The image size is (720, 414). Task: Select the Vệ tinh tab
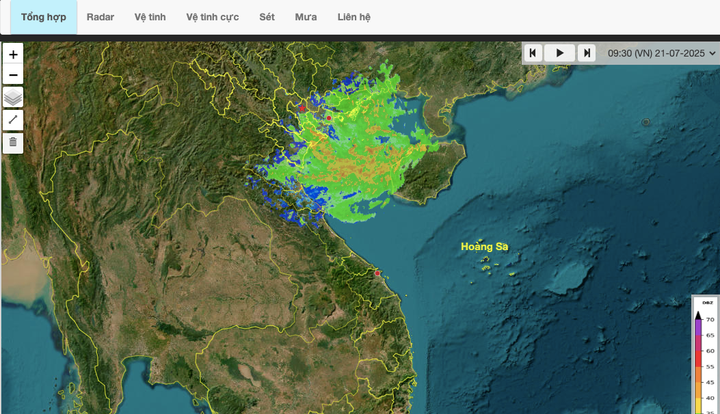tap(150, 17)
